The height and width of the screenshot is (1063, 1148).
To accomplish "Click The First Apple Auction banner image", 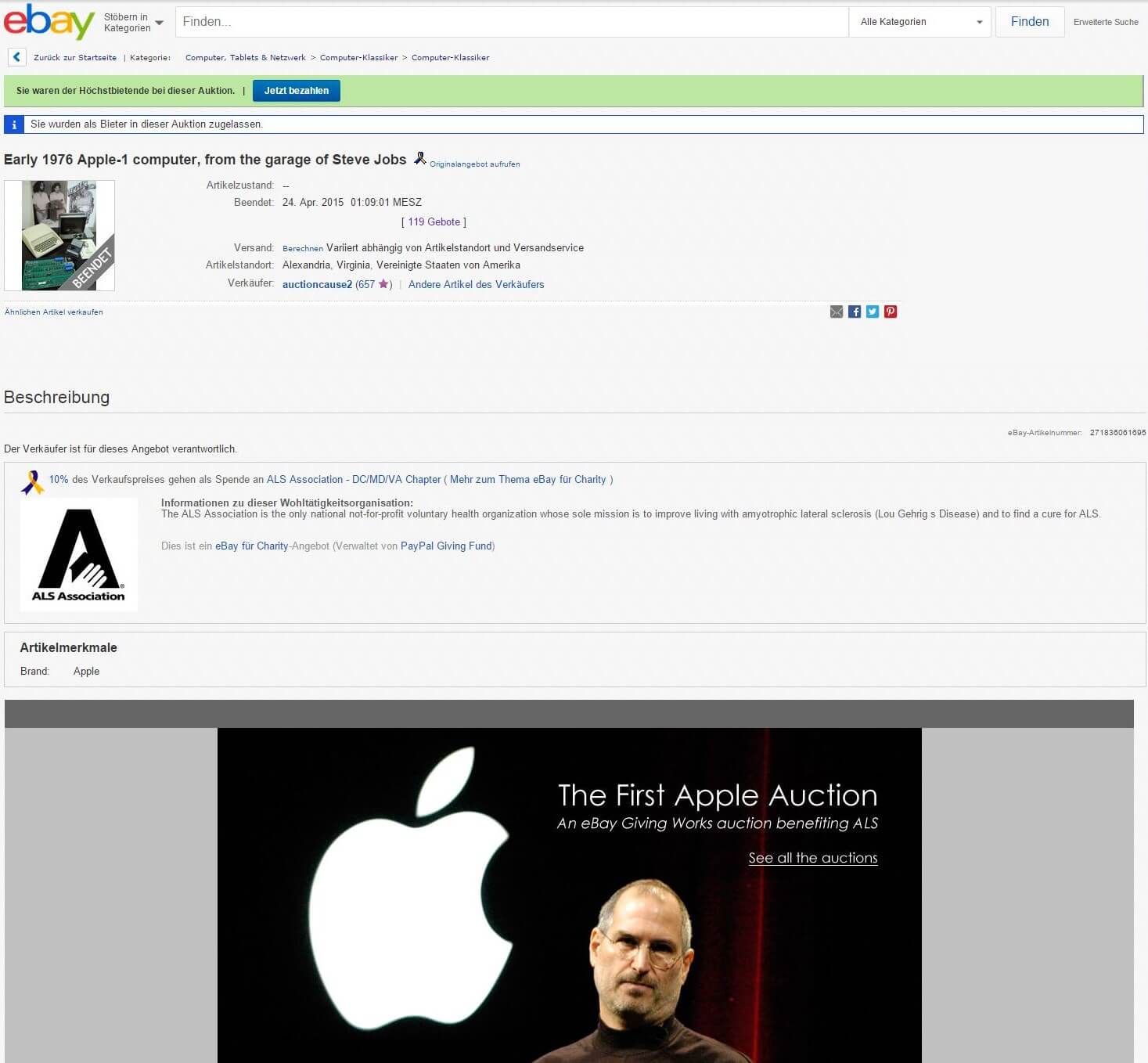I will pos(570,895).
